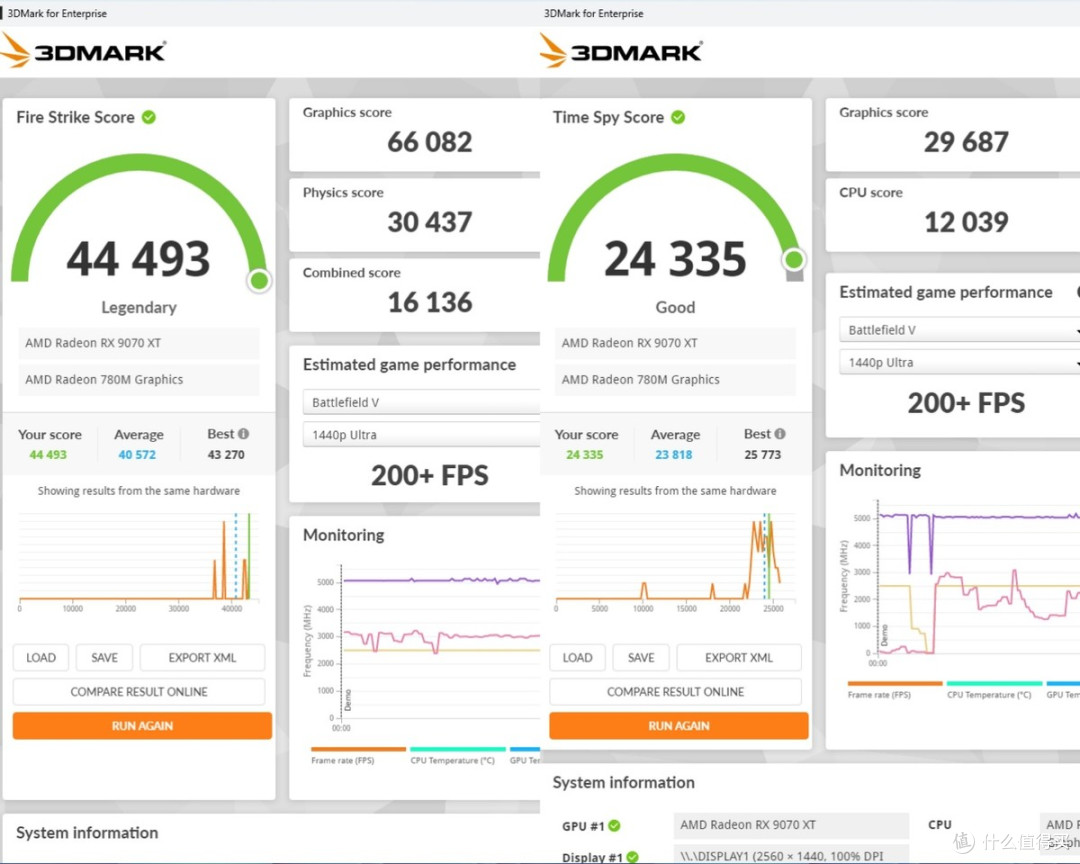Image resolution: width=1080 pixels, height=864 pixels.
Task: Click info icon next to Best 25 773
Action: (780, 433)
